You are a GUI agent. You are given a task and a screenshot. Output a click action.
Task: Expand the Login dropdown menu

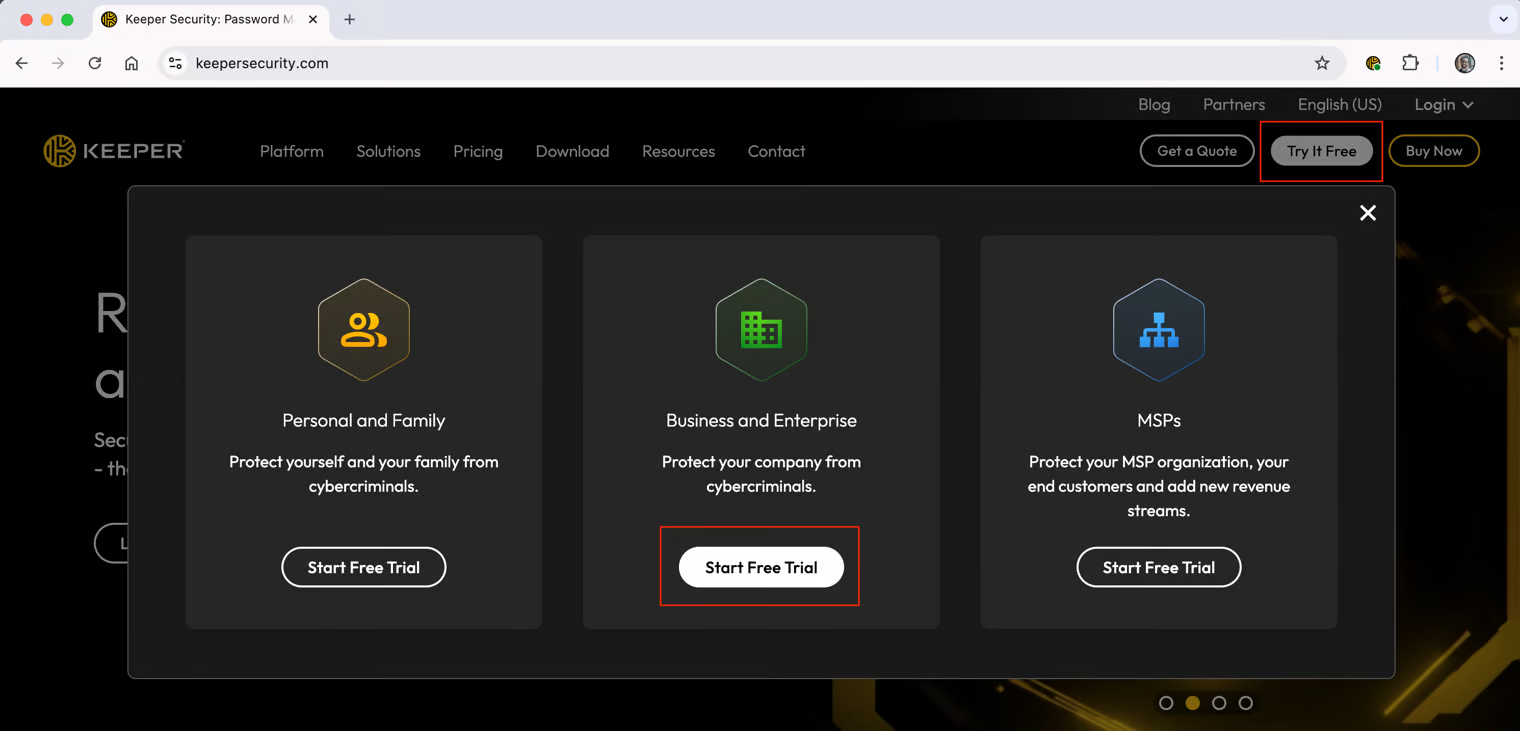[1443, 104]
